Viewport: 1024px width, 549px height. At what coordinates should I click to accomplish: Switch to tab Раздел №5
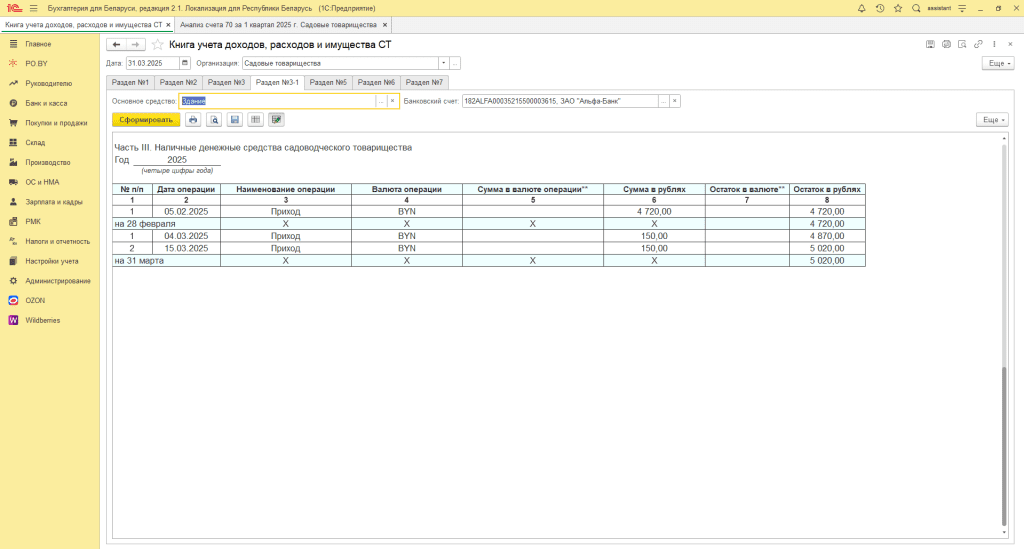coord(328,82)
